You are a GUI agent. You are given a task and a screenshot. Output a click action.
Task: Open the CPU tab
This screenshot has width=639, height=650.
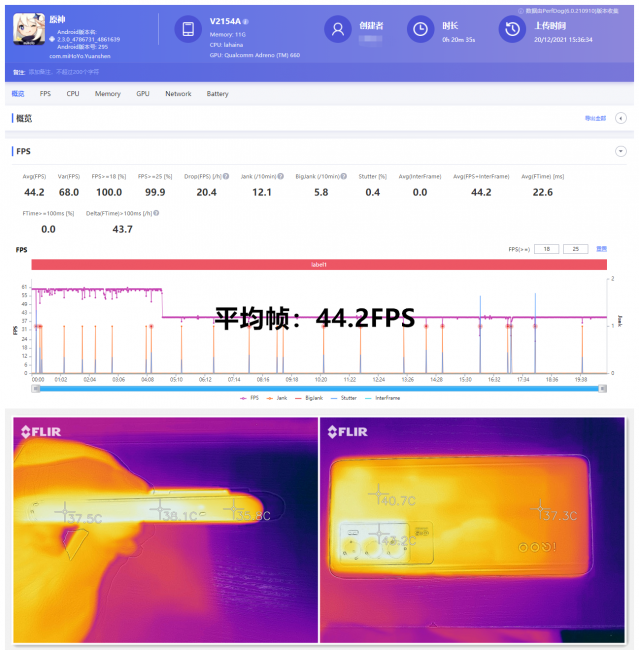click(x=73, y=94)
